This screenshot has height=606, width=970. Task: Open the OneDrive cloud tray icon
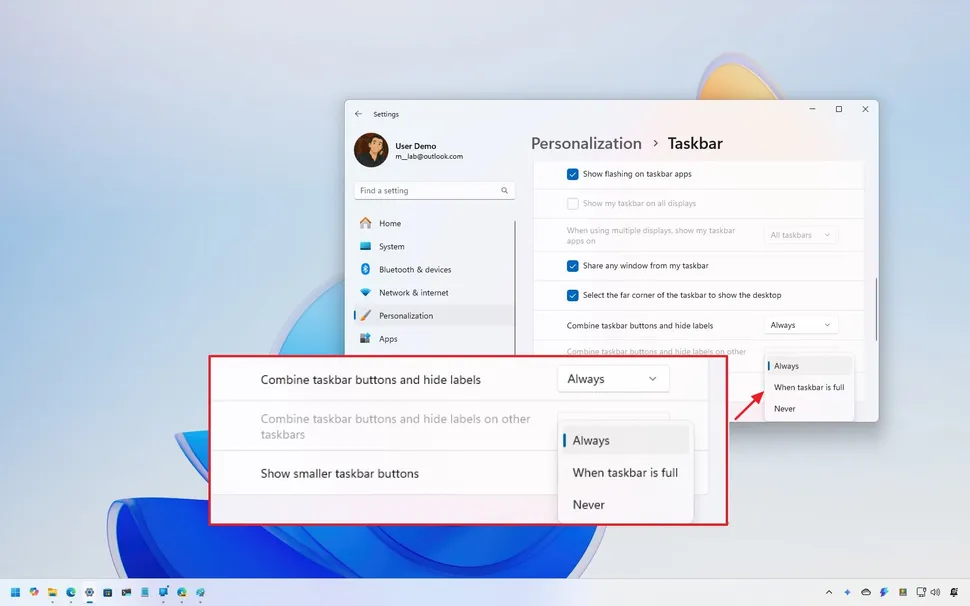point(866,592)
